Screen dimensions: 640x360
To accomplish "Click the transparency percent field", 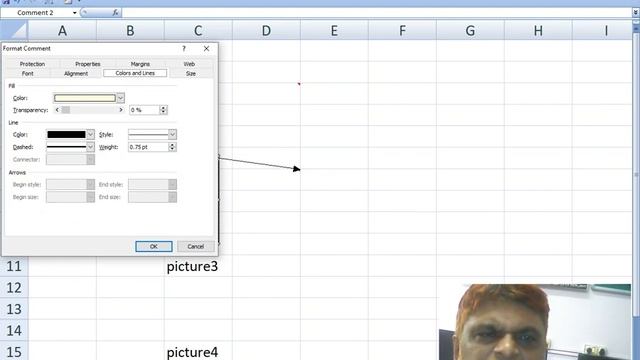I will (144, 110).
